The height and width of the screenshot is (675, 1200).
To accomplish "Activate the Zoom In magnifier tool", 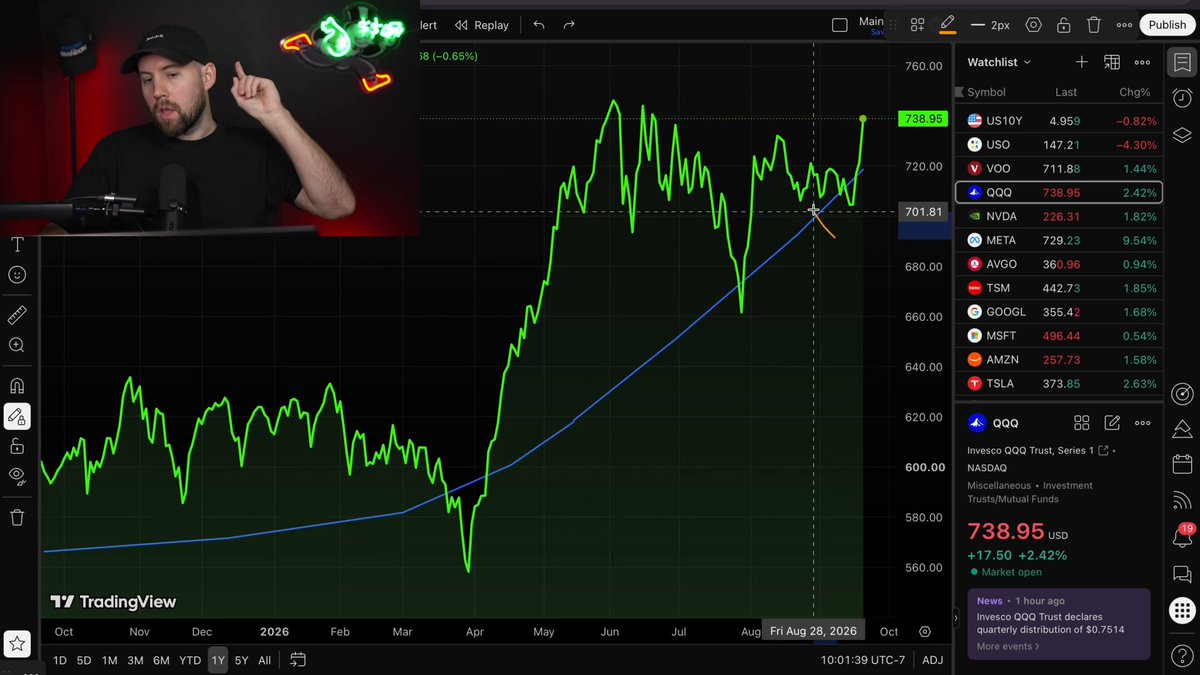I will click(17, 346).
